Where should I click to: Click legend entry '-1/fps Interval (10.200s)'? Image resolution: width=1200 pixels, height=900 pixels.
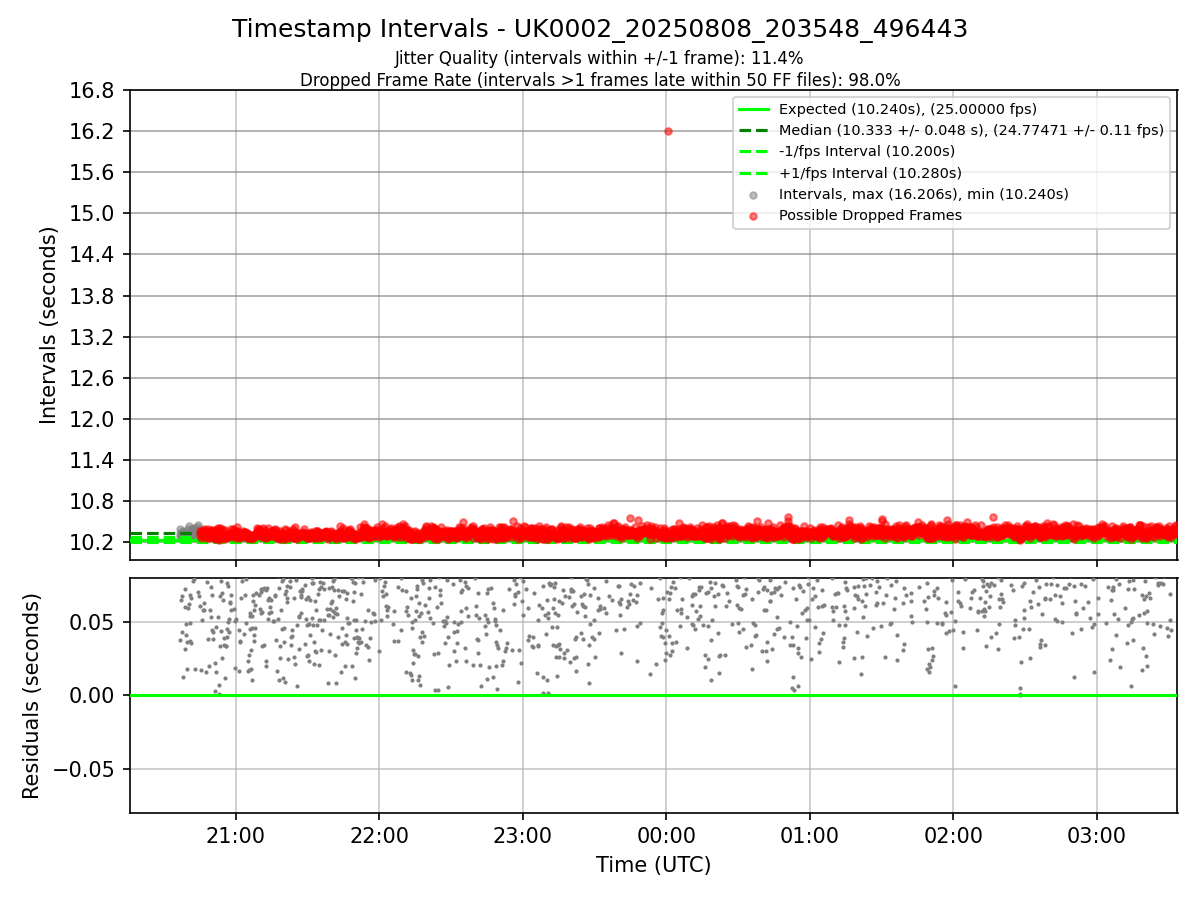867,151
